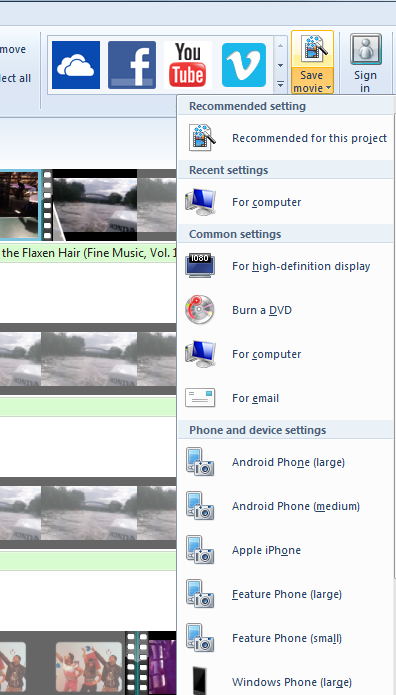Click the Flaxen Hair music track bar
Viewport: 396px width, 695px height.
[x=88, y=254]
